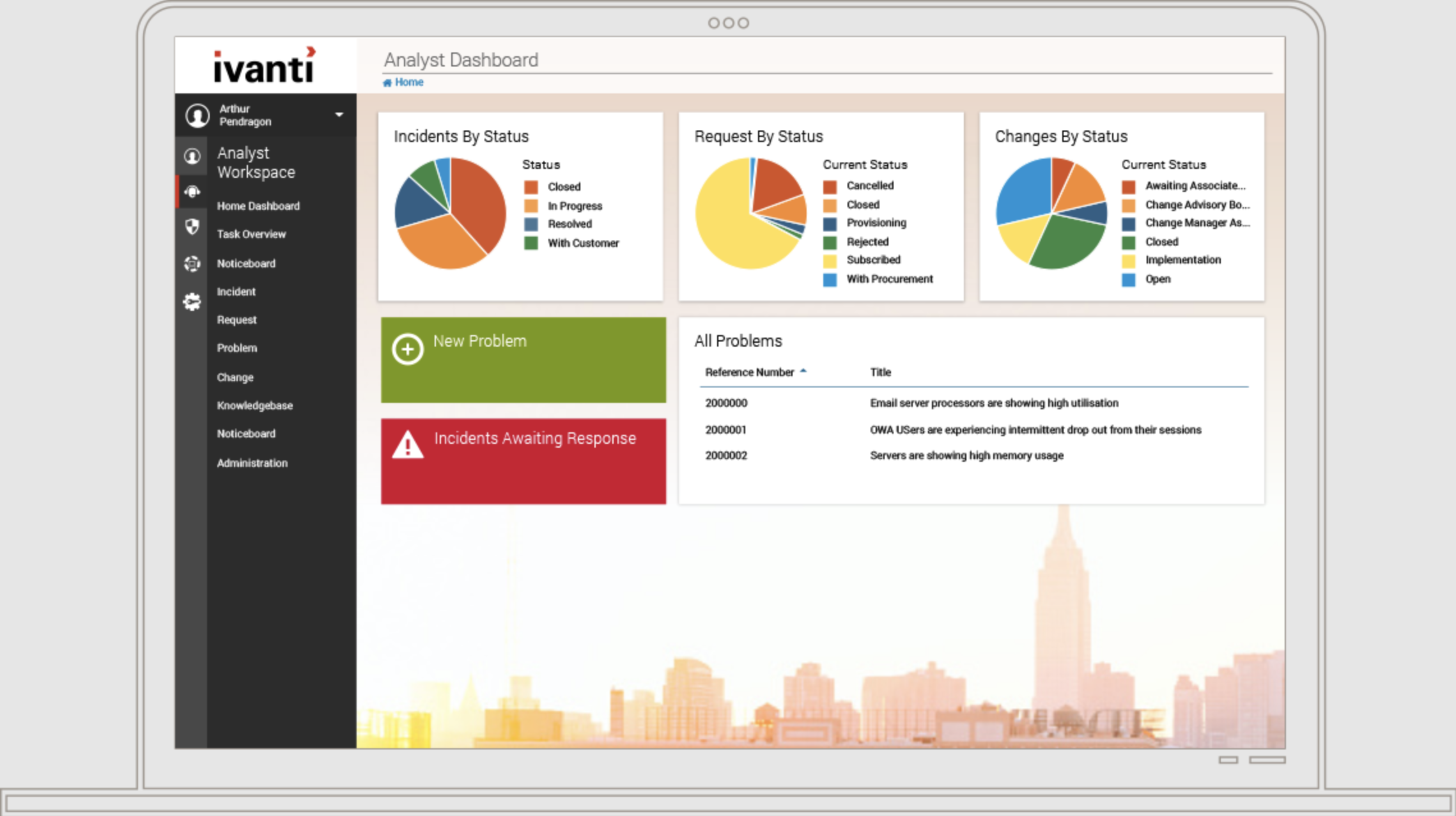Click the Arthur Pendragon avatar icon

pos(197,116)
